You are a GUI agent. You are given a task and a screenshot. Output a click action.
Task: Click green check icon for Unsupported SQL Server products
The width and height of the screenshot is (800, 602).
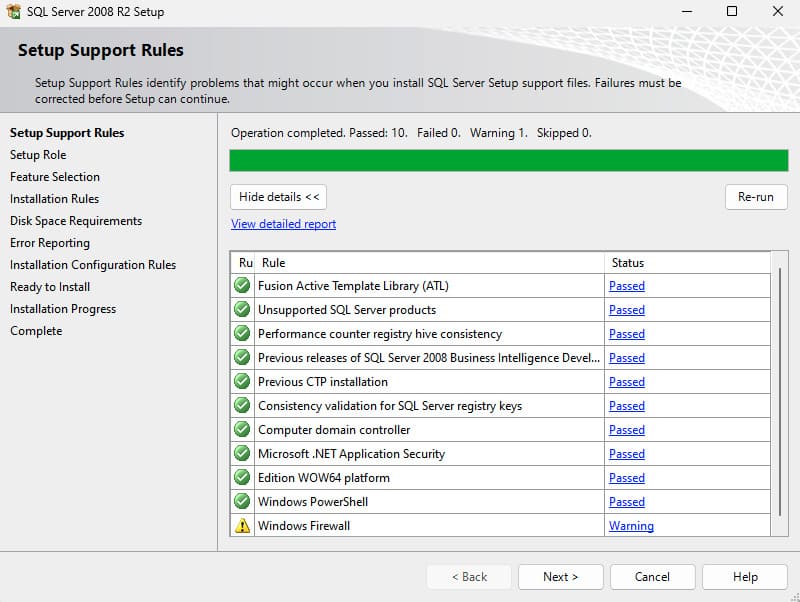[242, 310]
